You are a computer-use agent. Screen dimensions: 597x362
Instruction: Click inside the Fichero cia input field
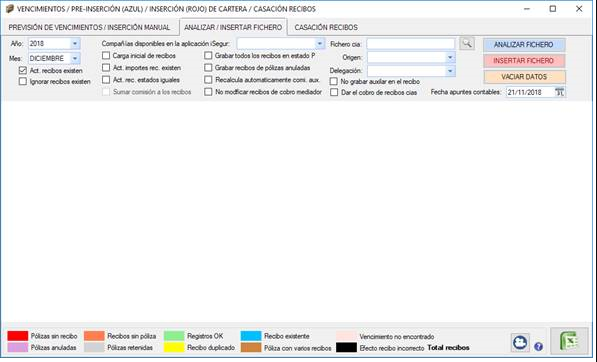point(411,44)
